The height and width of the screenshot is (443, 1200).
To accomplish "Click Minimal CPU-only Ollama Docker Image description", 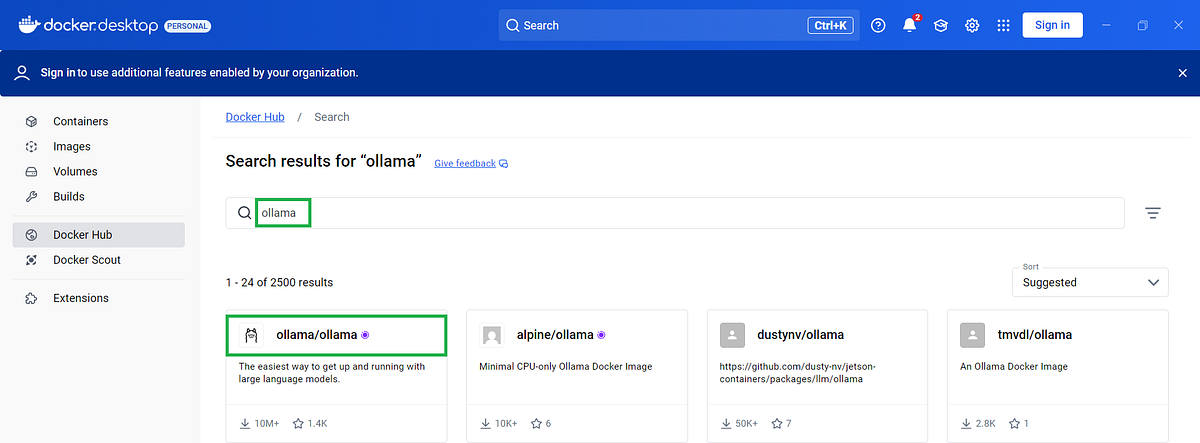I will click(566, 367).
